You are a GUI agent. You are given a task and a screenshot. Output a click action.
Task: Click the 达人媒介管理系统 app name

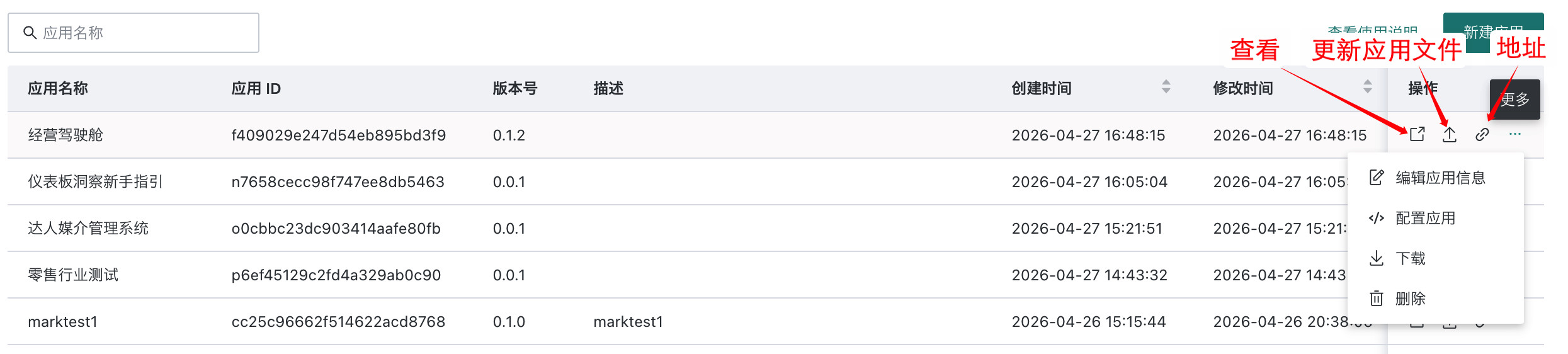coord(88,229)
